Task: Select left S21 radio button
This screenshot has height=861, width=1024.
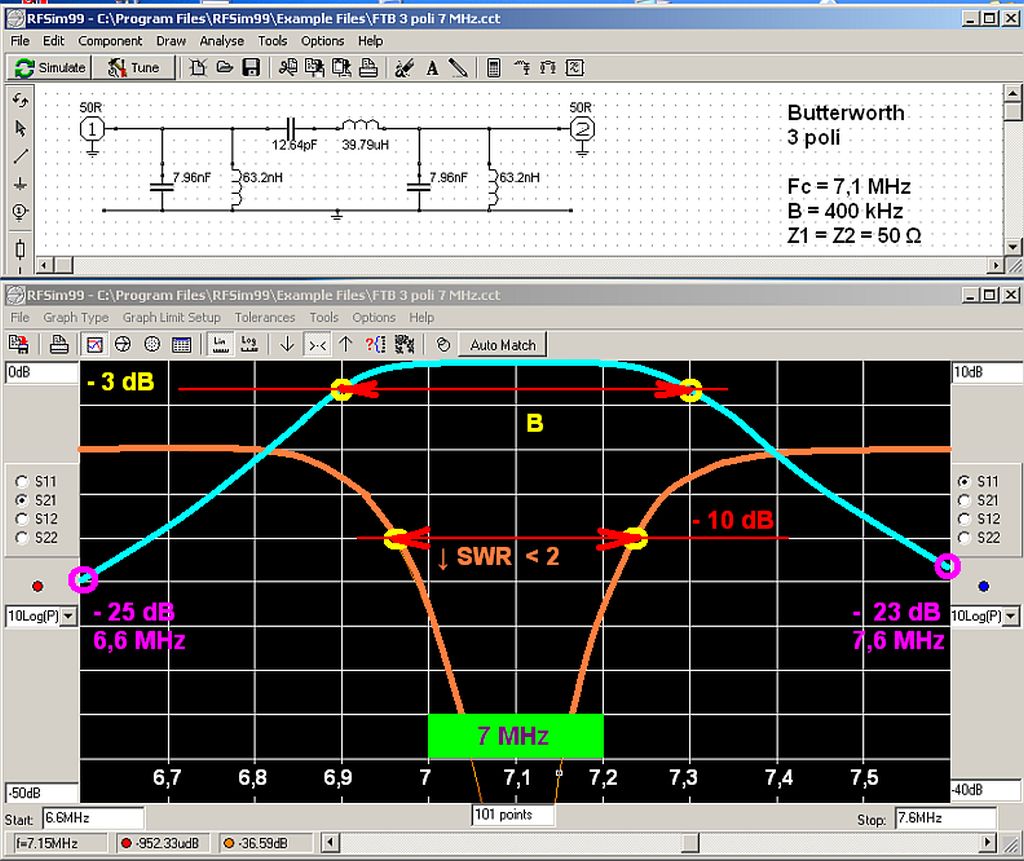Action: pos(22,500)
